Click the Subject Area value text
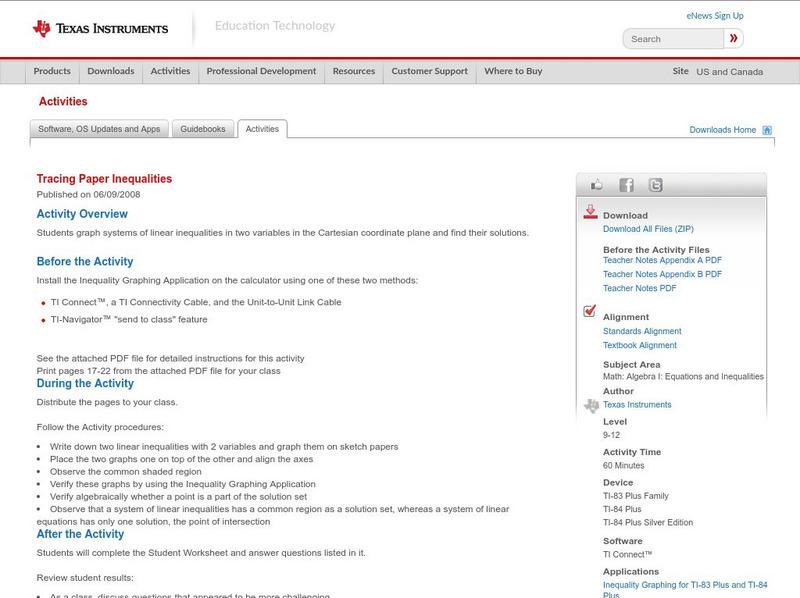 click(683, 377)
